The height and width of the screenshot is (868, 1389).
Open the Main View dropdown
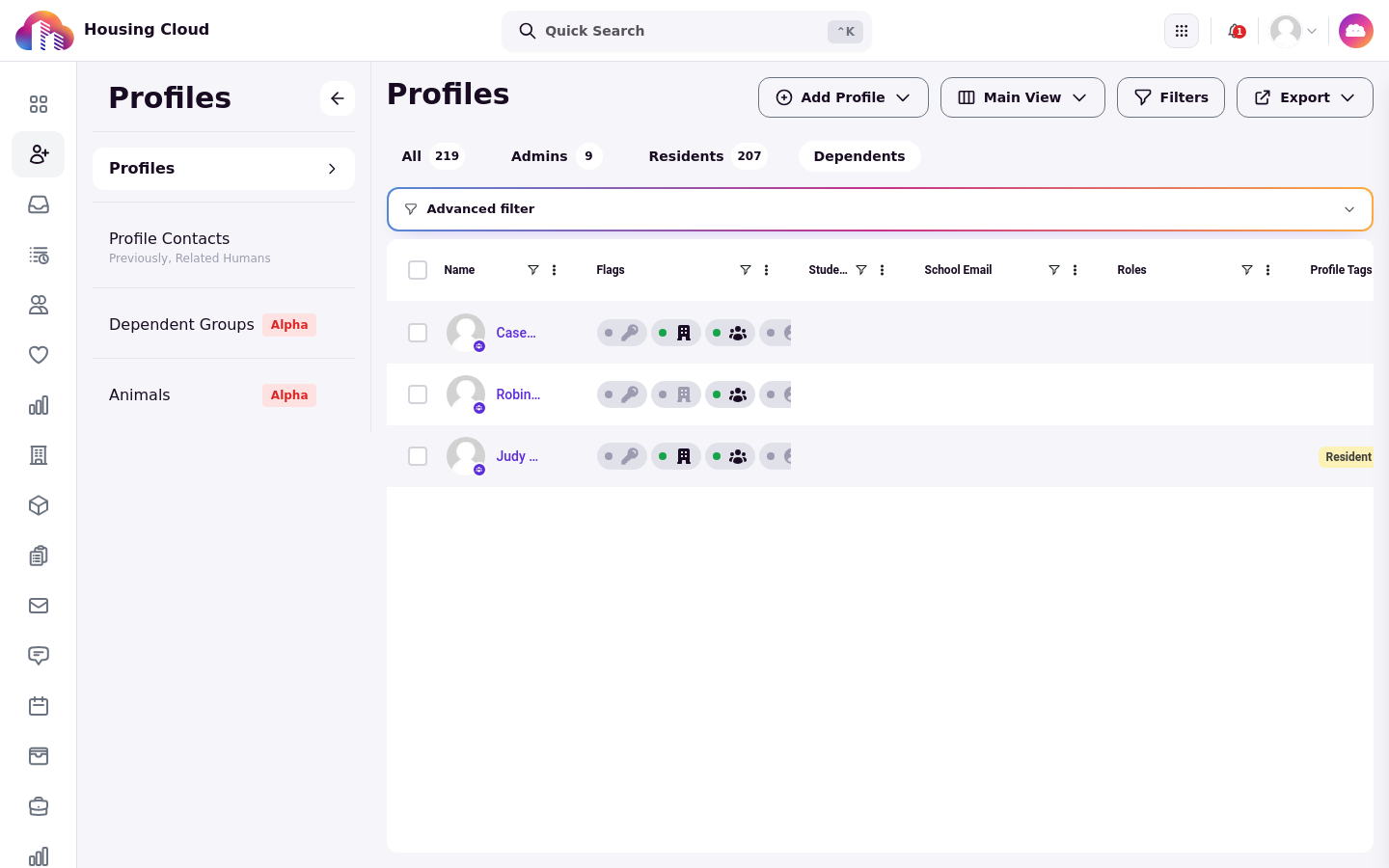(x=1022, y=97)
